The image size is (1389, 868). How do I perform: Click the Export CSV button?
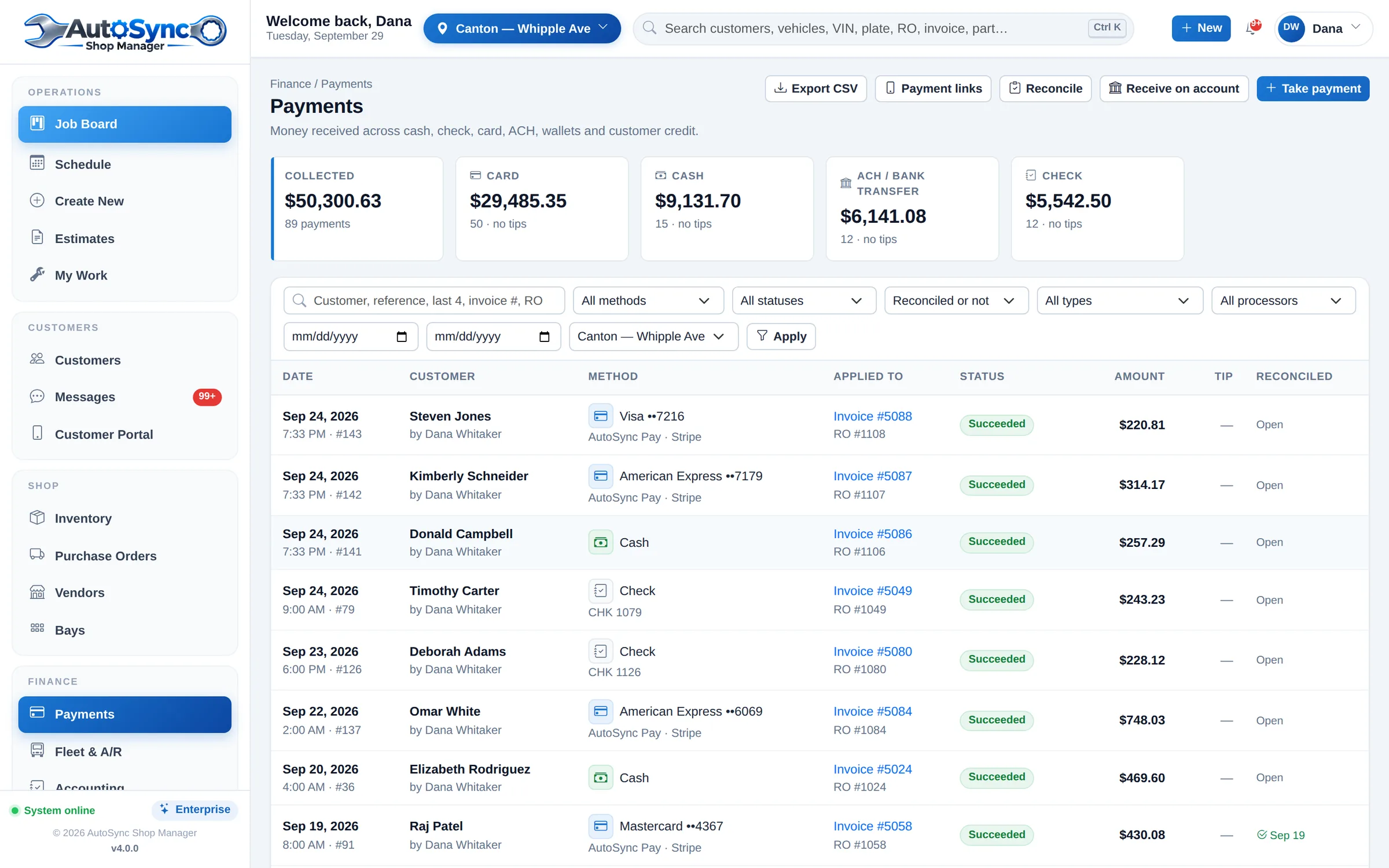[x=815, y=89]
